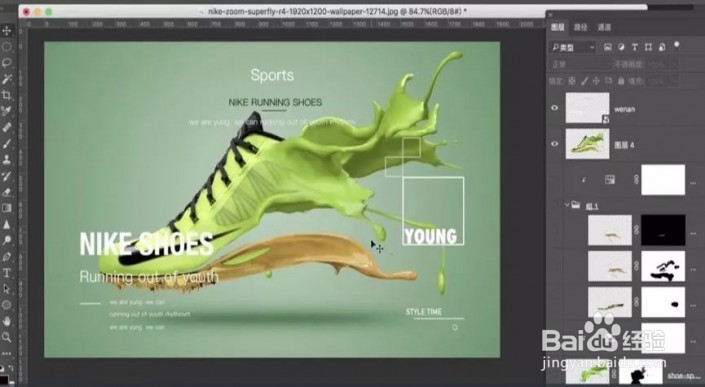
Task: Toggle layer filtering on/off switch
Action: (676, 45)
